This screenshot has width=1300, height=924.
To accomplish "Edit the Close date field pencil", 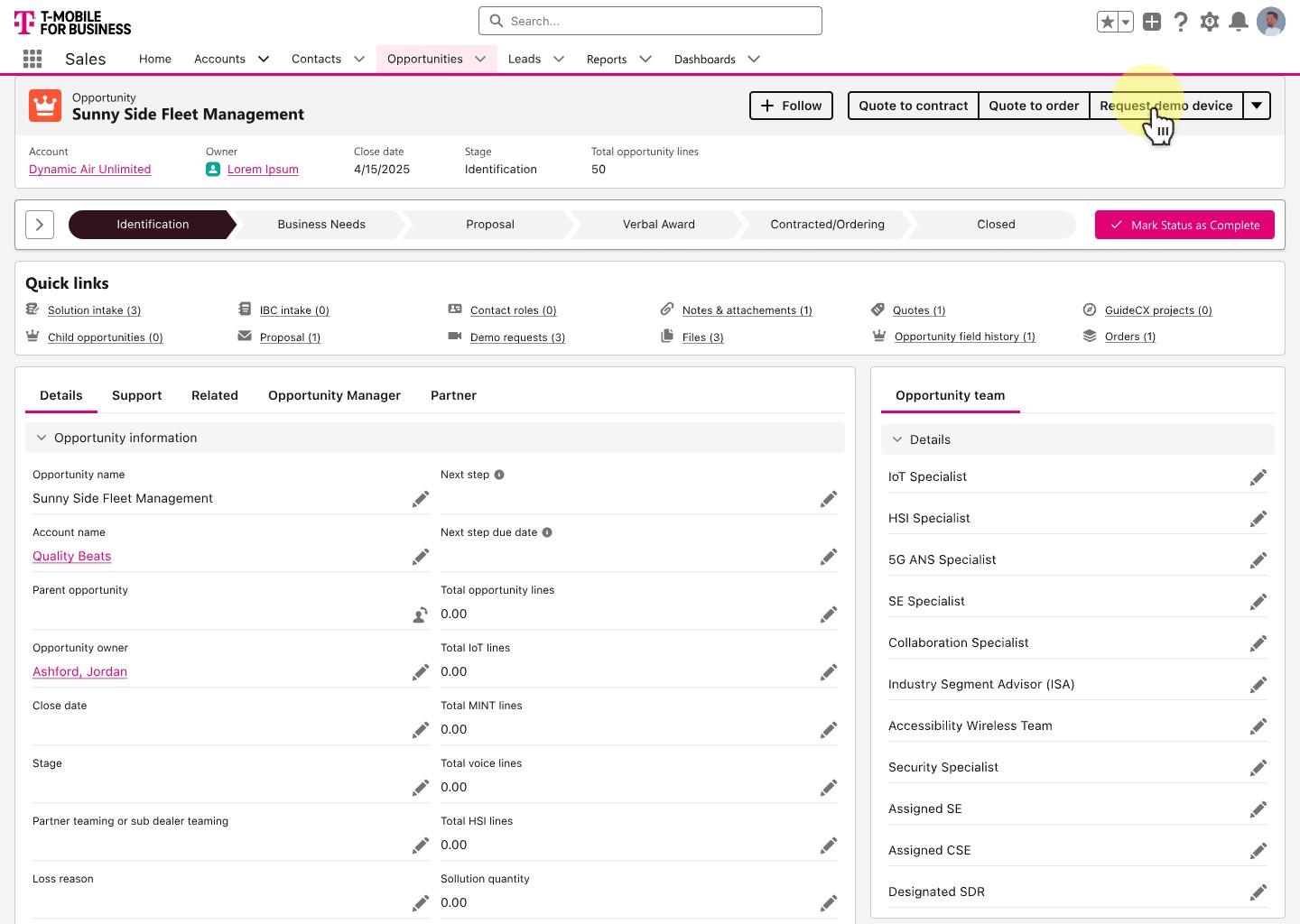I will (x=421, y=730).
